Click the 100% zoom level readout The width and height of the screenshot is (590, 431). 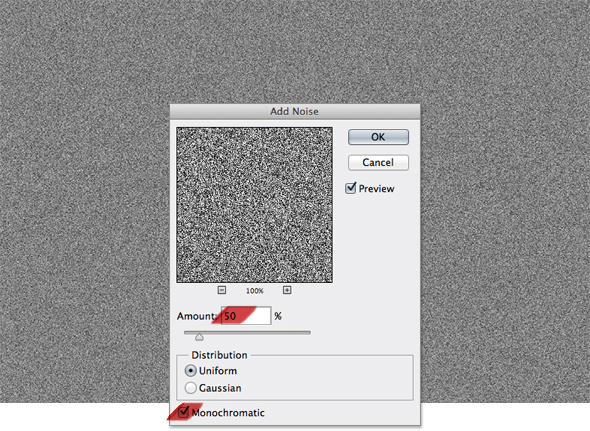click(x=255, y=291)
